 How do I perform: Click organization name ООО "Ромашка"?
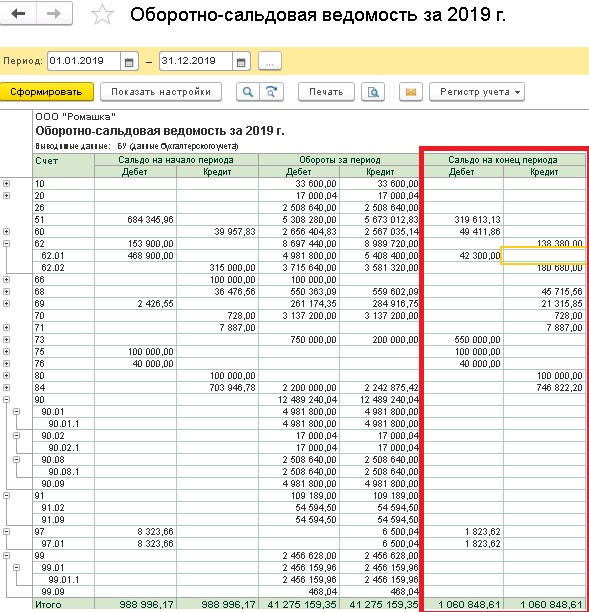point(75,117)
